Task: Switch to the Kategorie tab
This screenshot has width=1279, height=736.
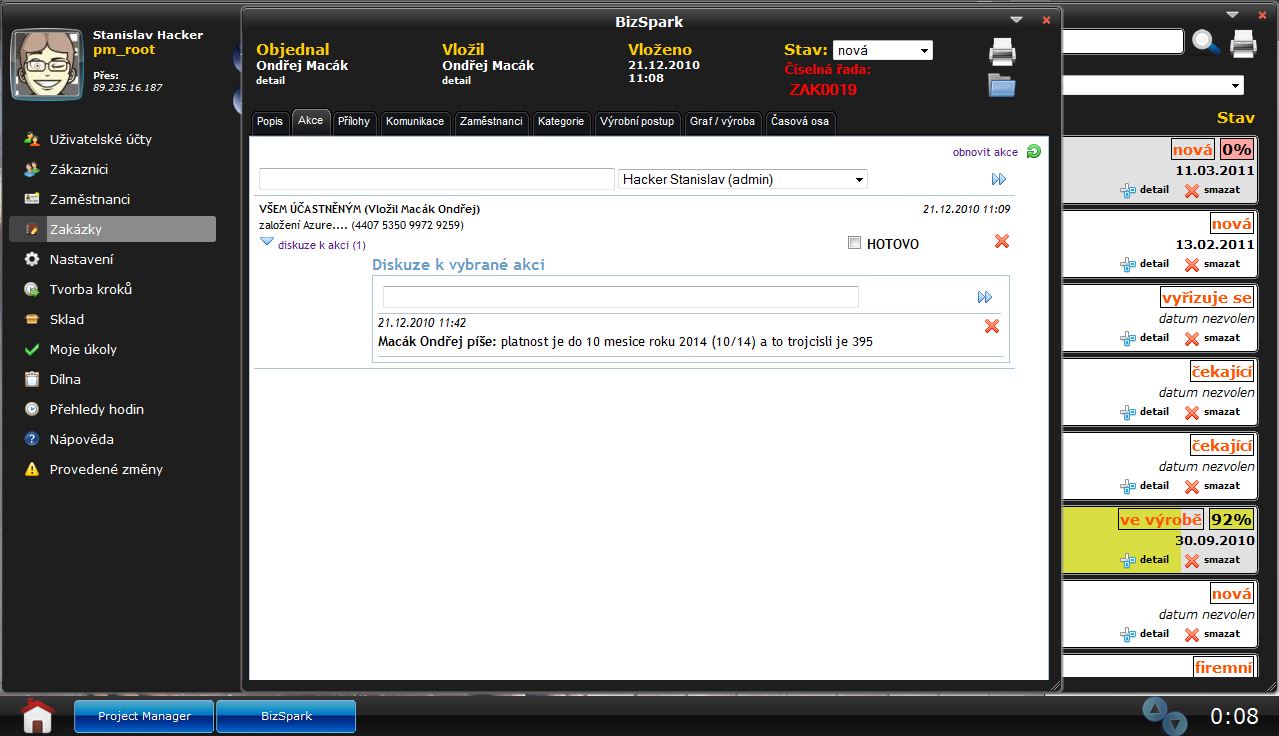Action: (561, 121)
